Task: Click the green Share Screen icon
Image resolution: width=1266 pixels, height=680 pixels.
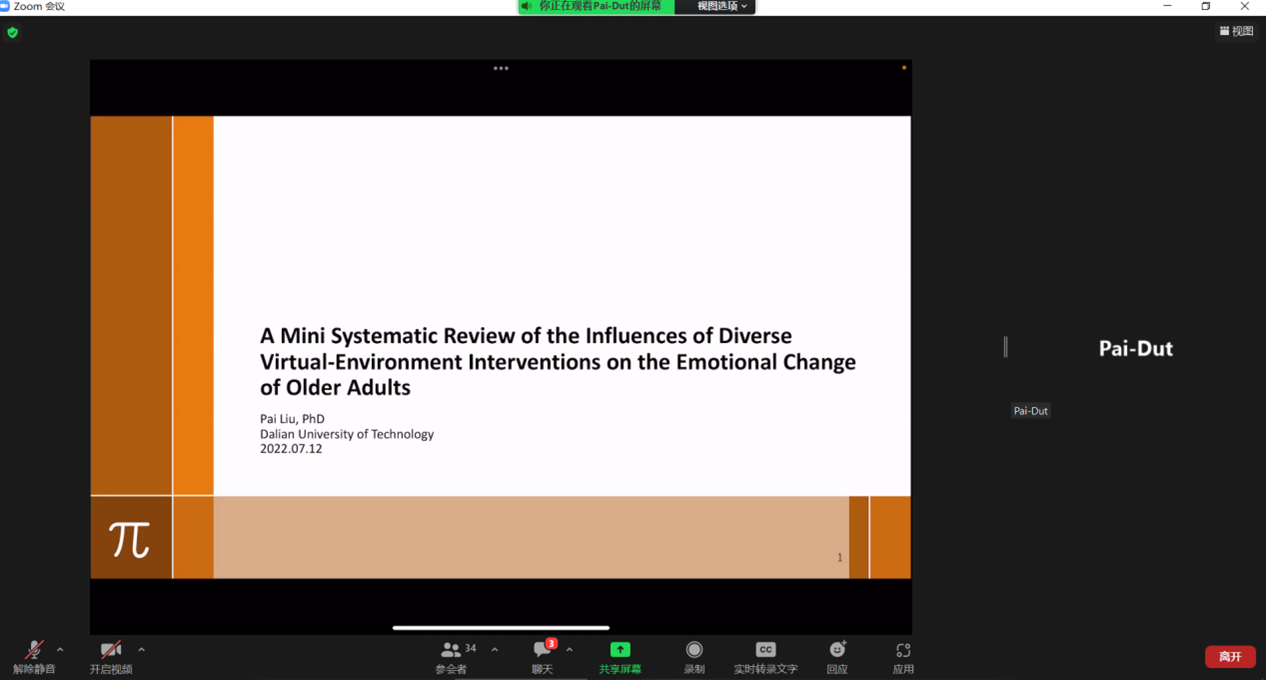Action: click(x=620, y=650)
